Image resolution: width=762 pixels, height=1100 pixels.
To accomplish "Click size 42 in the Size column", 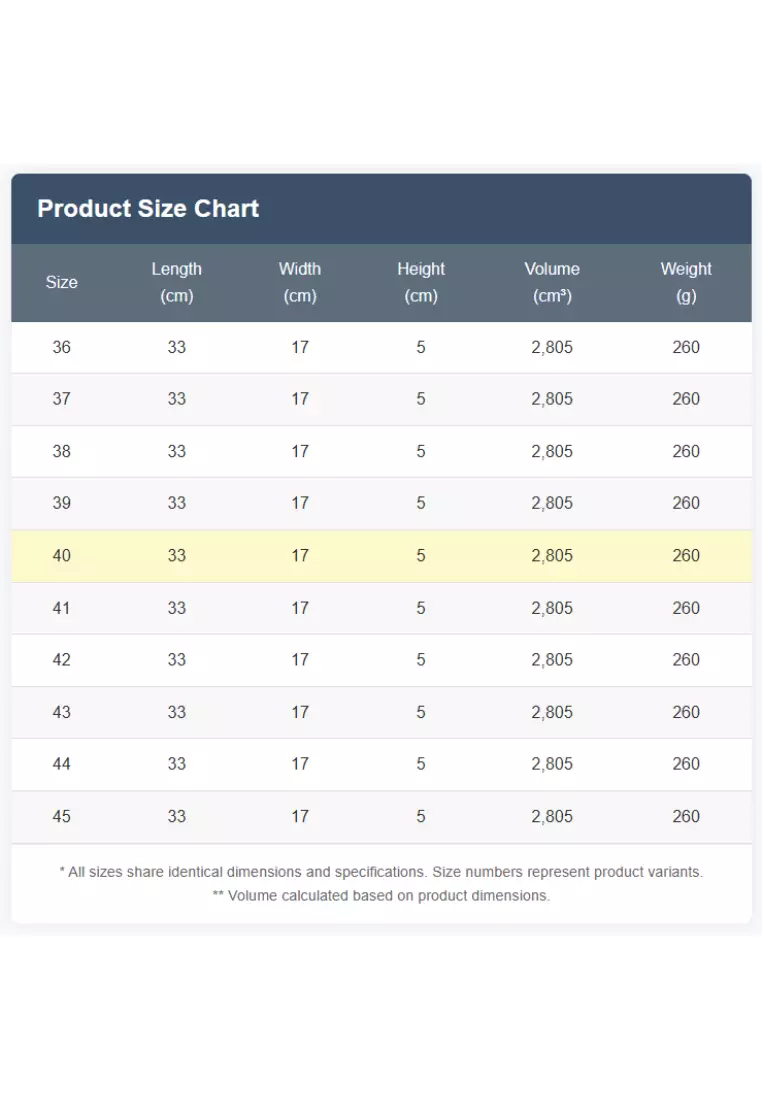I will pos(62,660).
